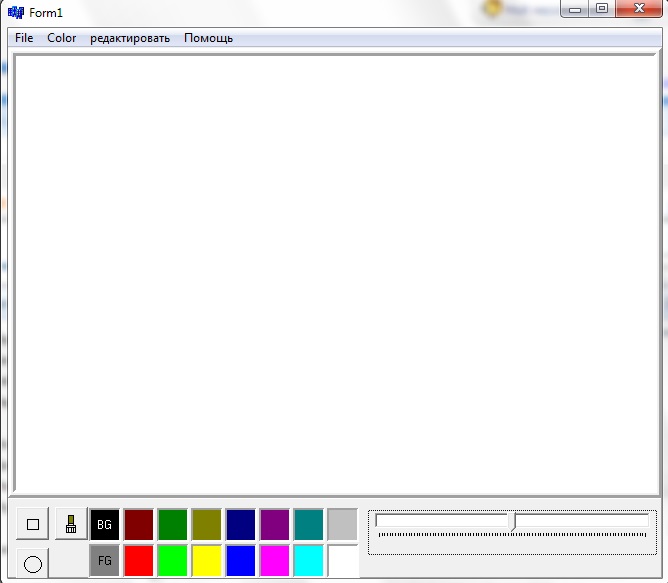
Task: Pick the teal color swatch
Action: (x=308, y=524)
